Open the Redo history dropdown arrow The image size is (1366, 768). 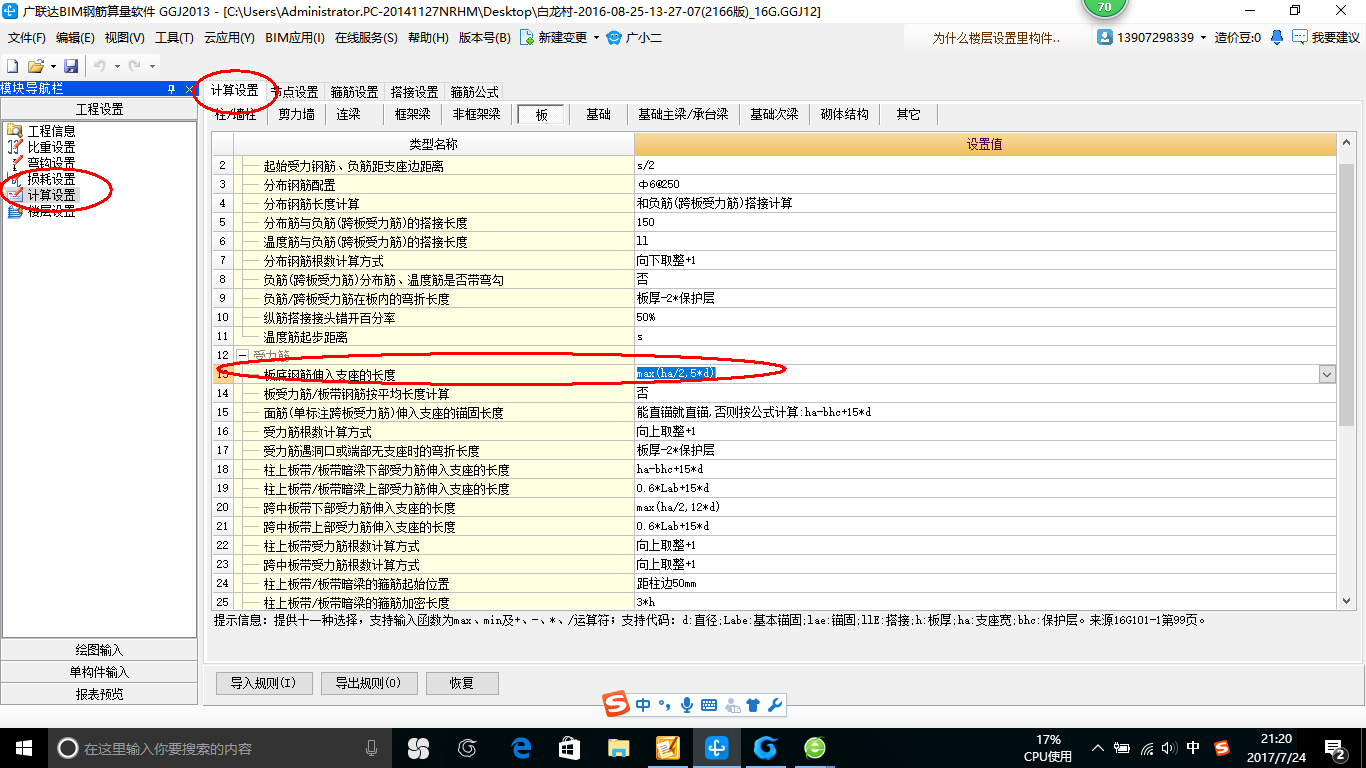[x=151, y=66]
